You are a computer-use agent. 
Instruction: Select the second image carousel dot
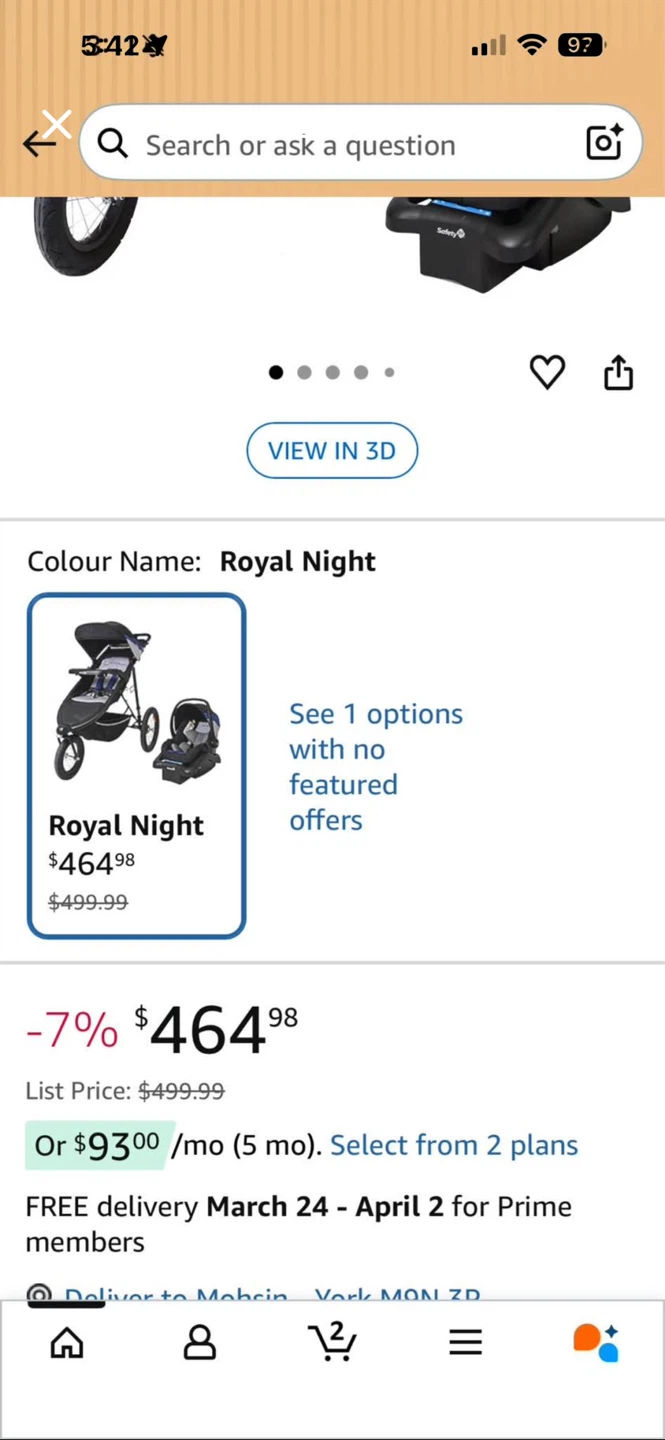point(304,372)
